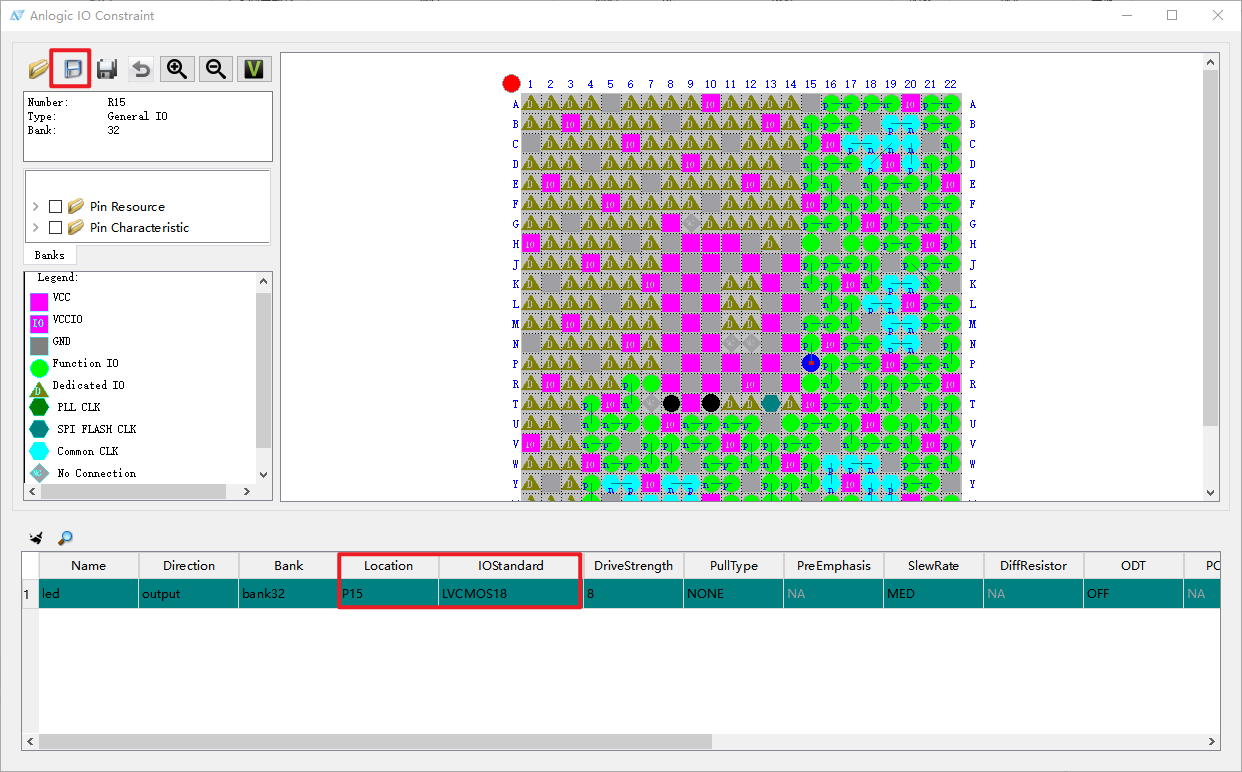Click the Dedicated IO triangle legend icon
1242x772 pixels.
tap(39, 389)
